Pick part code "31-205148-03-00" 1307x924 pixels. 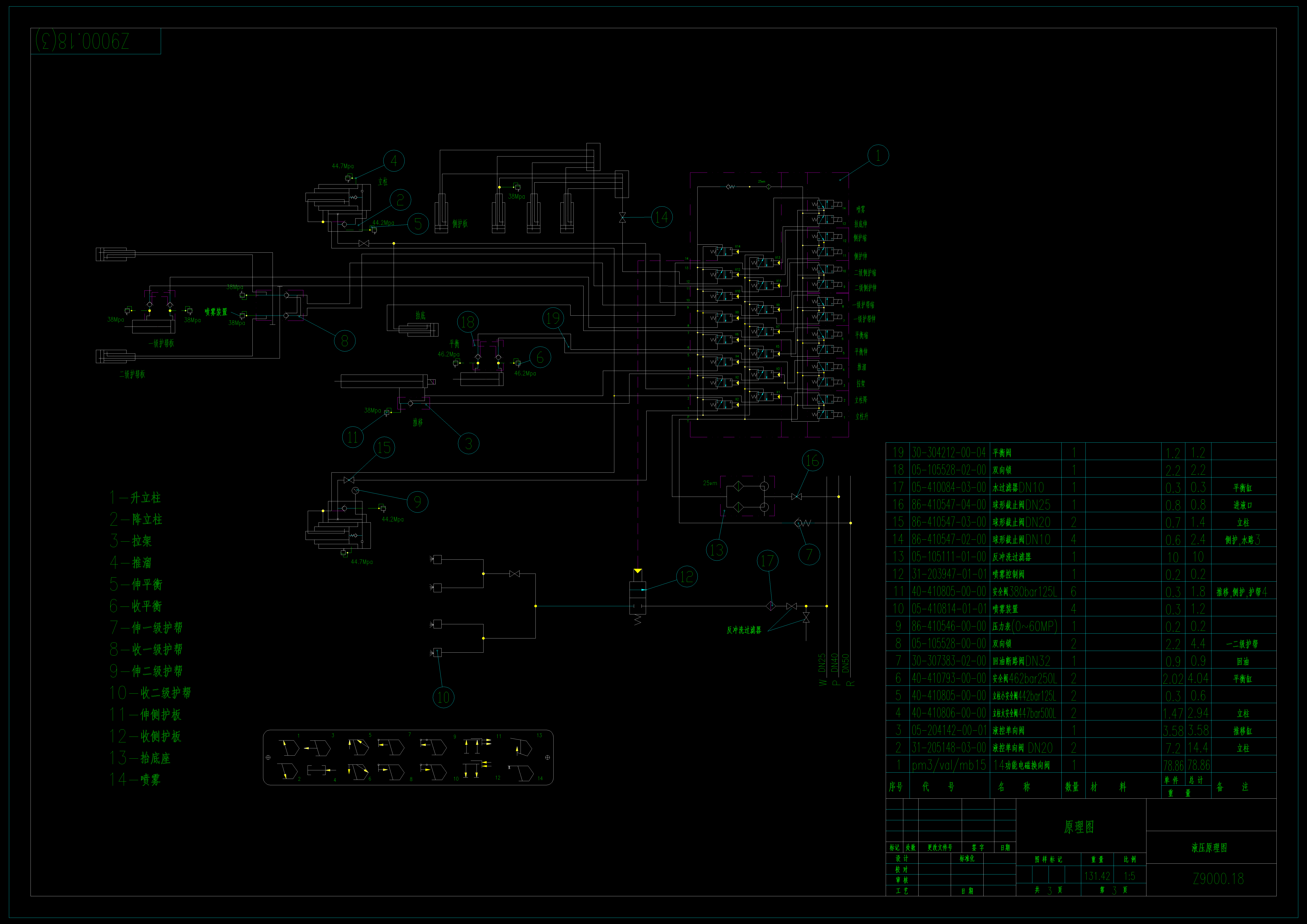point(949,748)
